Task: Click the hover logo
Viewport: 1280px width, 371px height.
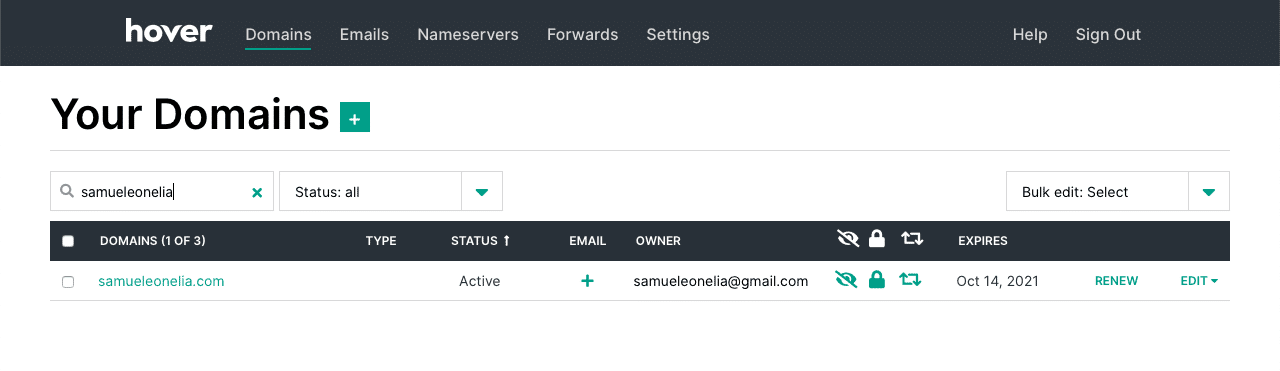Action: tap(169, 32)
